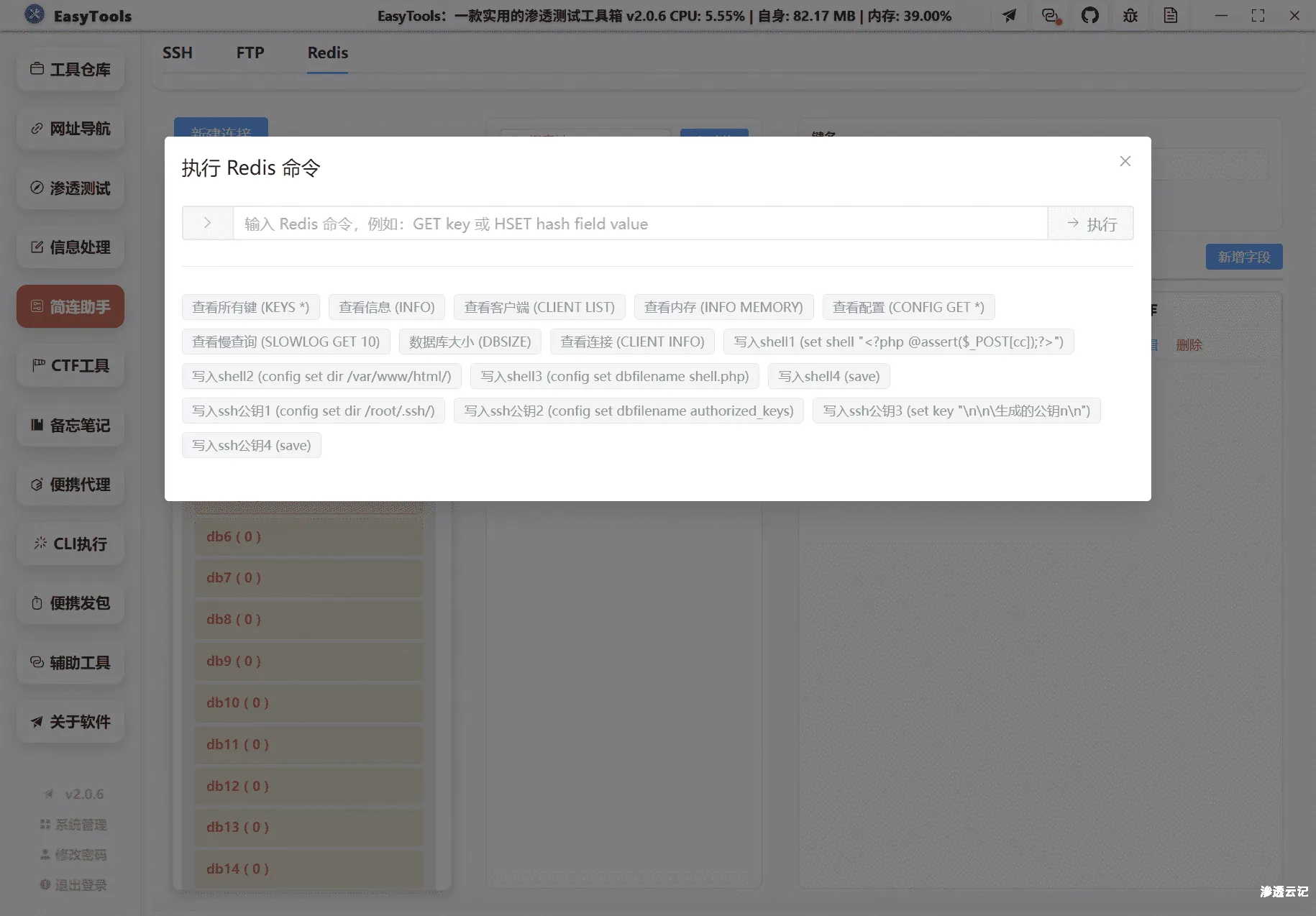The width and height of the screenshot is (1316, 916).
Task: Switch to the SSH tab
Action: point(177,52)
